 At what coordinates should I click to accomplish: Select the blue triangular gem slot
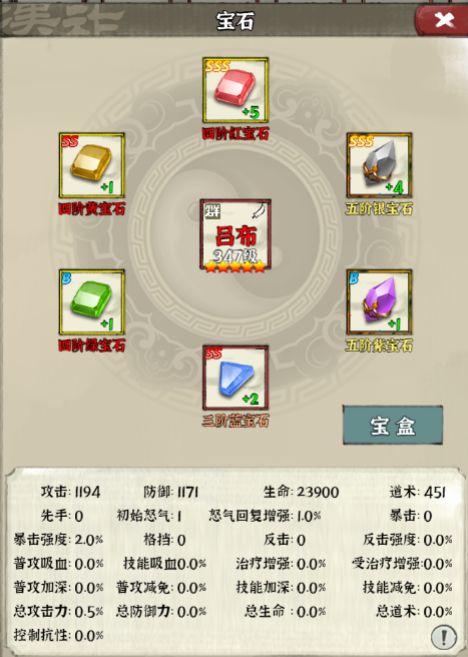(235, 378)
